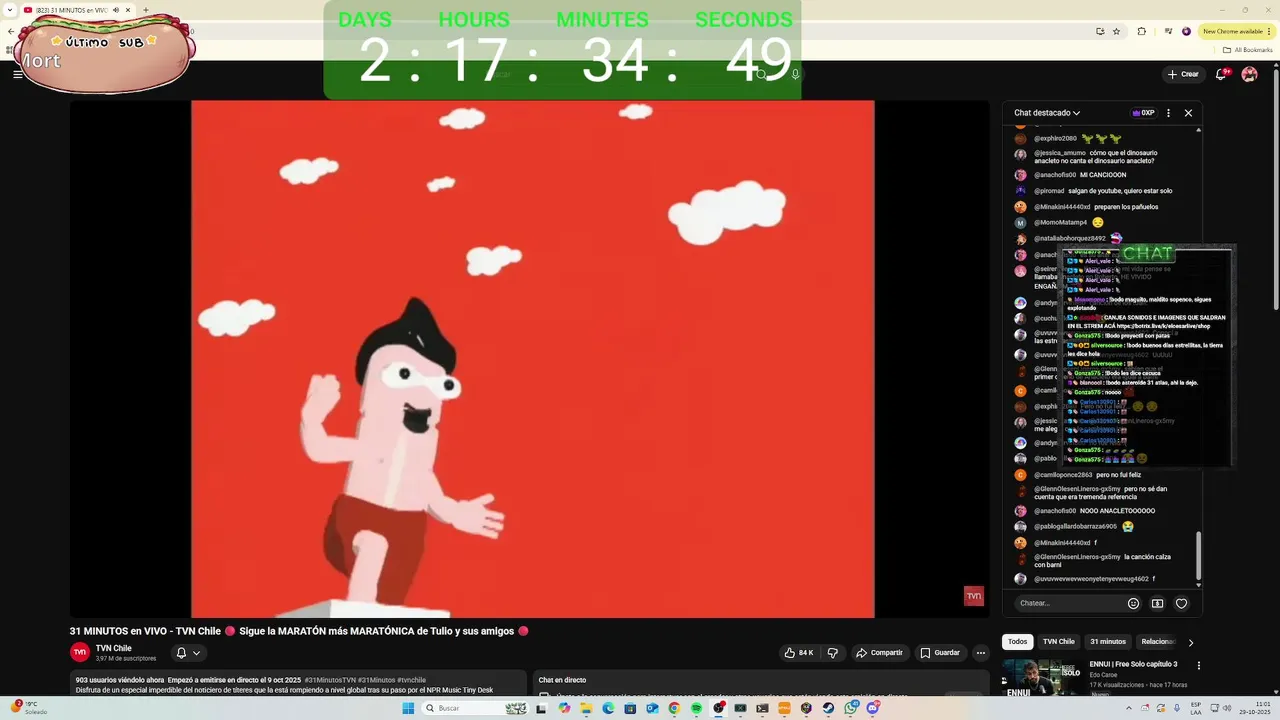Click the live chat scrollbar
Screen dimensions: 1280x720
tap(1198, 555)
